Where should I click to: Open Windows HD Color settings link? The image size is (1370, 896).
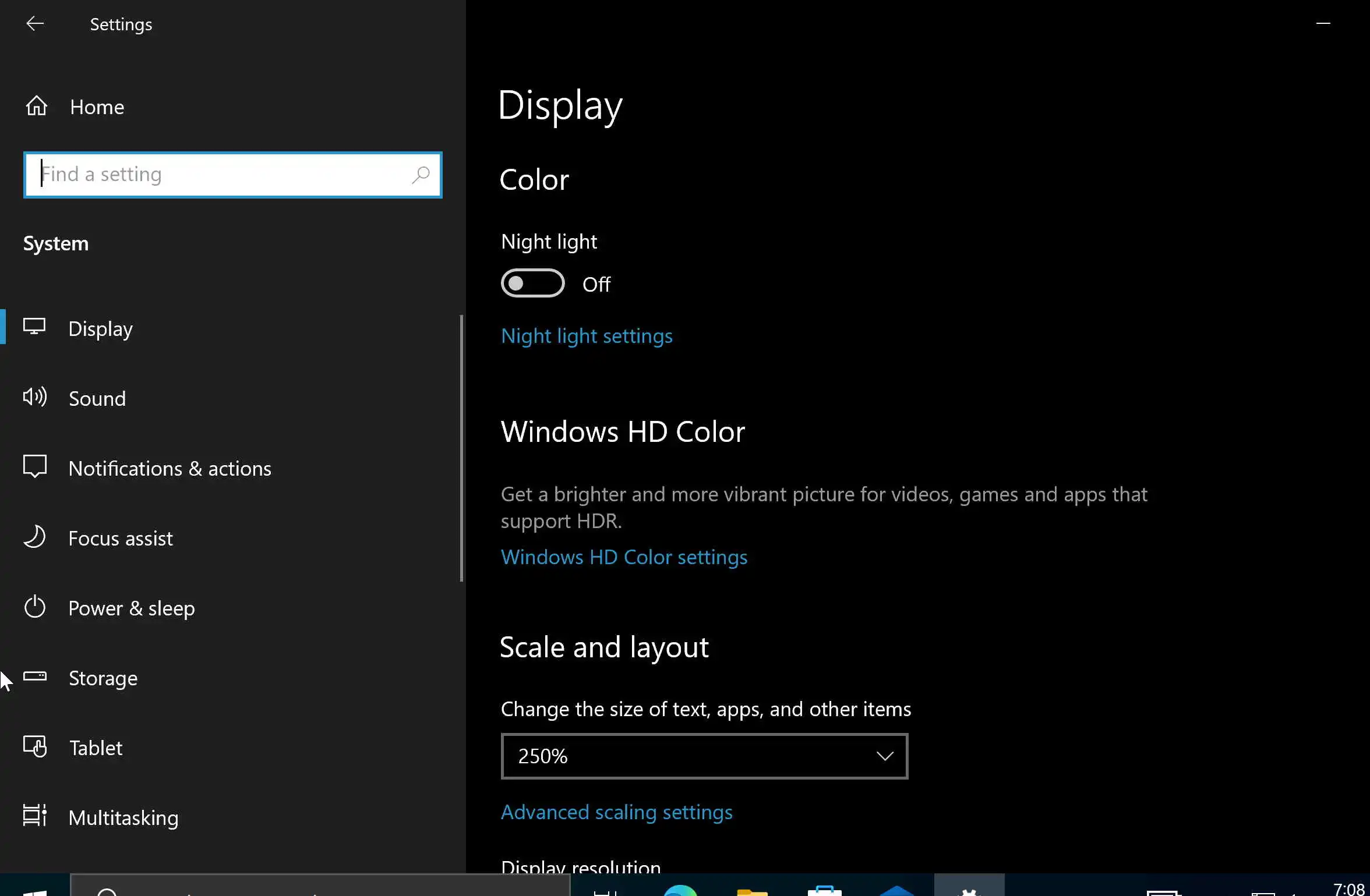pyautogui.click(x=624, y=557)
